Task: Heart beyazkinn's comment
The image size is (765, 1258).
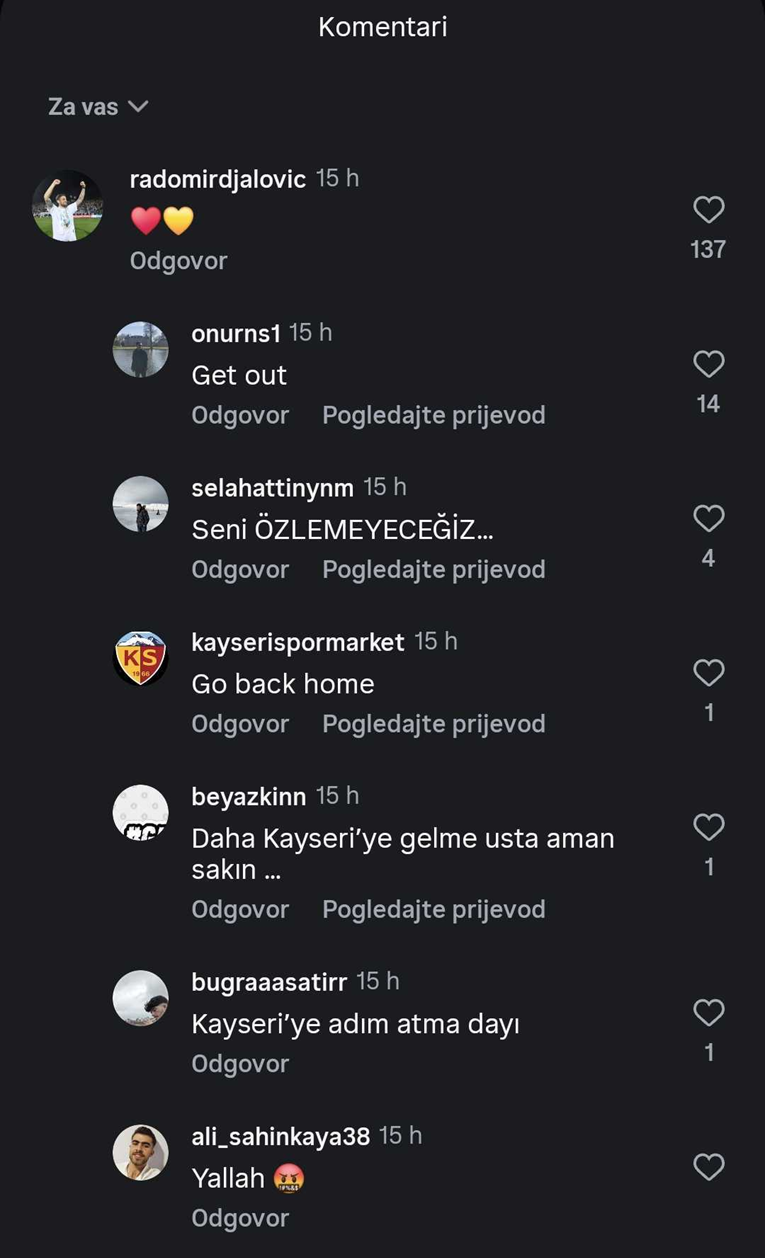Action: pyautogui.click(x=708, y=827)
